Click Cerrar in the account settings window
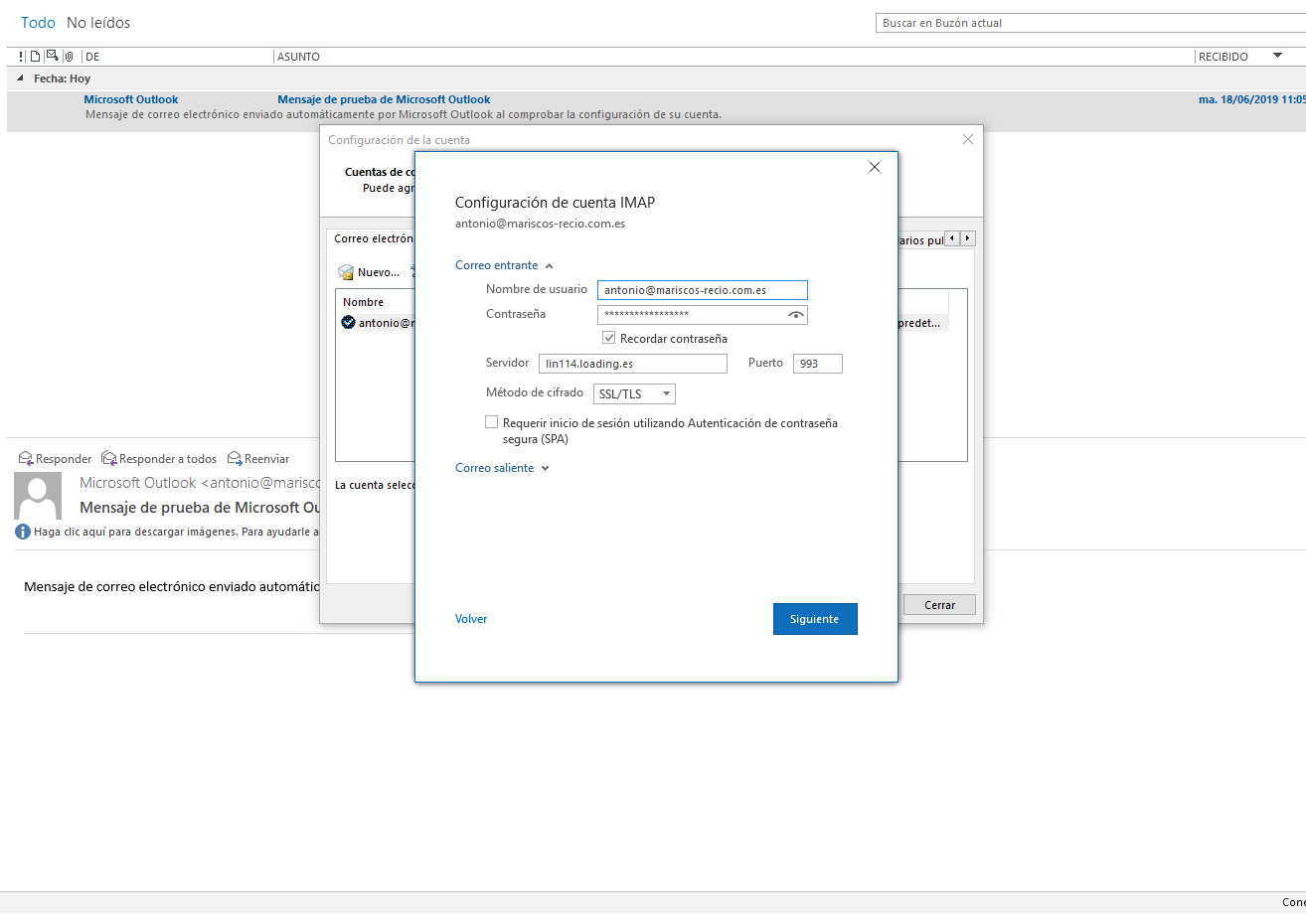 939,605
